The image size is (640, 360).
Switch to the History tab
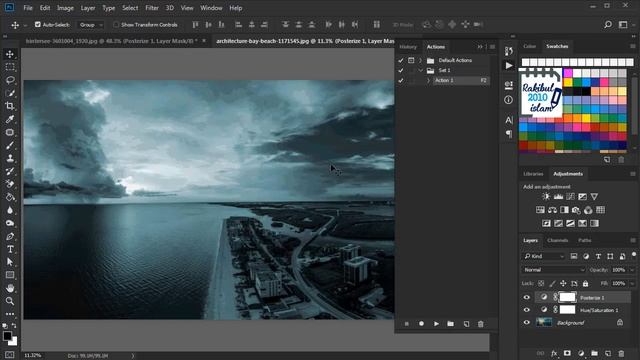click(x=408, y=47)
